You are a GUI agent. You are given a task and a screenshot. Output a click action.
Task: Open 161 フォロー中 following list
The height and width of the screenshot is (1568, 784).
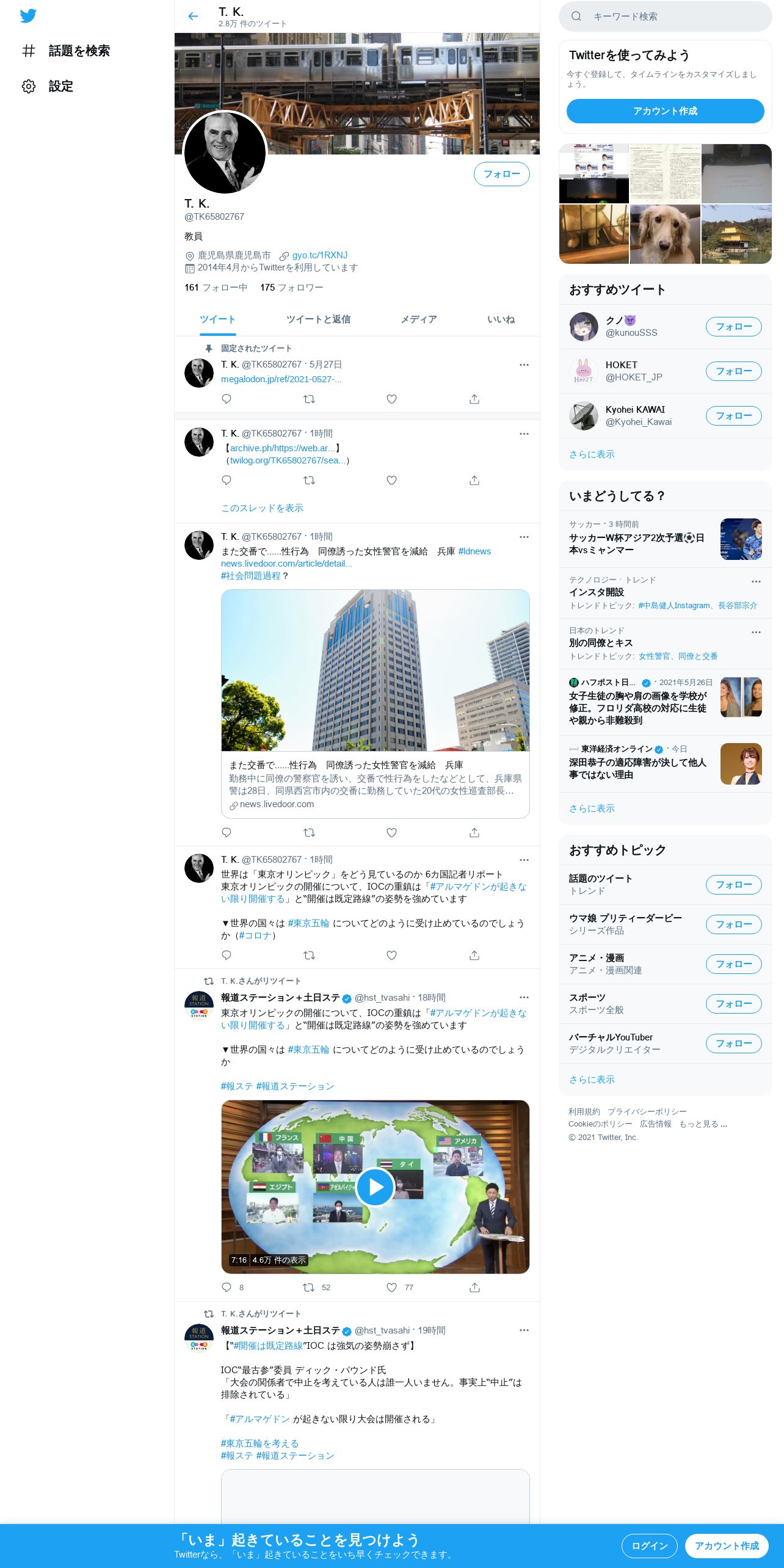pyautogui.click(x=216, y=288)
